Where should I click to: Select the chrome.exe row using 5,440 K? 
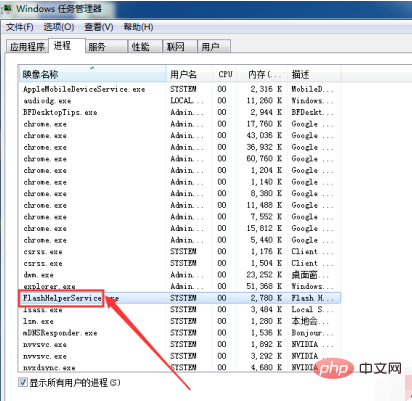(x=179, y=240)
